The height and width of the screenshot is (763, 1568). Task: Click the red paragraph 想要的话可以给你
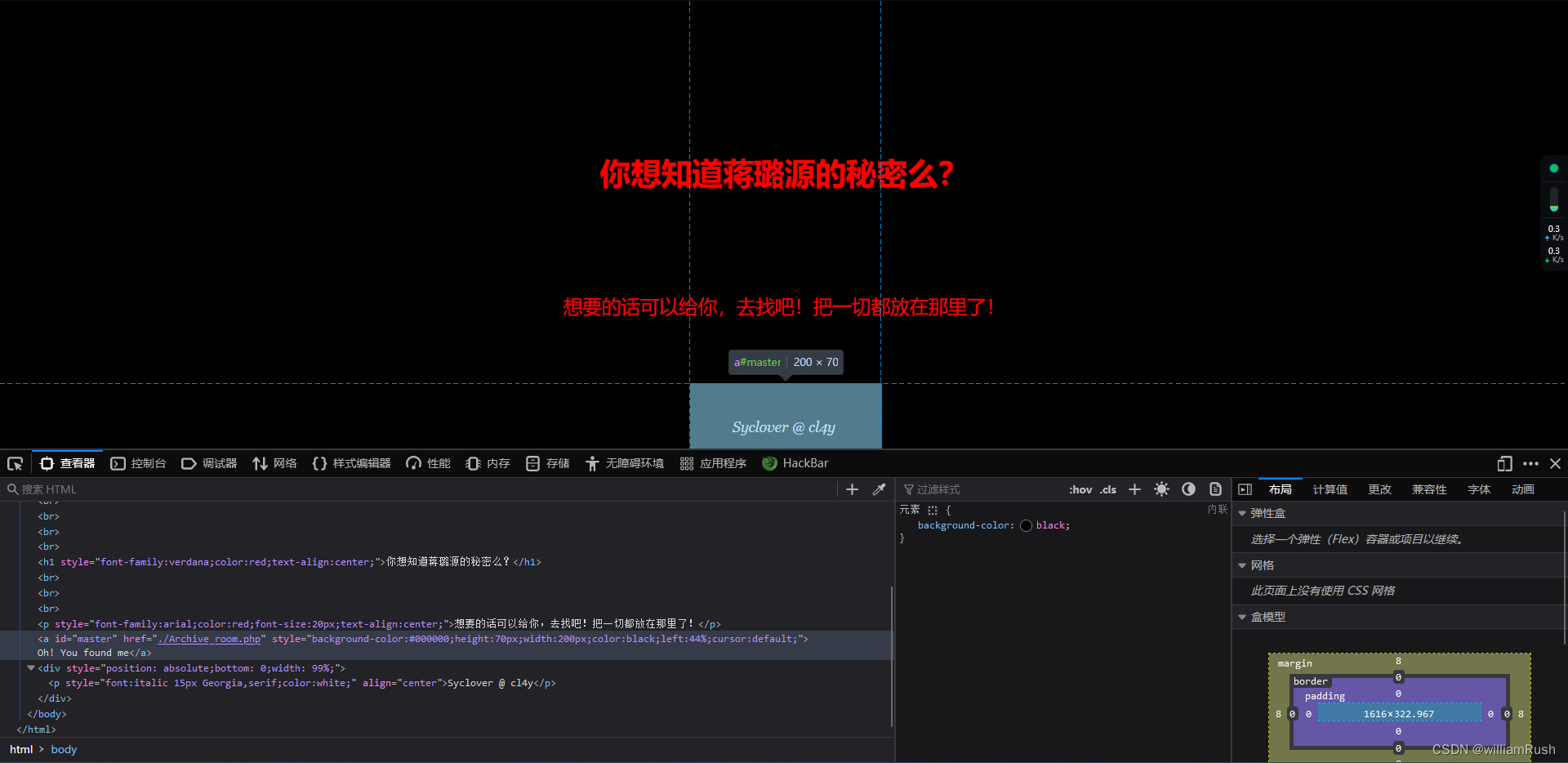[779, 307]
